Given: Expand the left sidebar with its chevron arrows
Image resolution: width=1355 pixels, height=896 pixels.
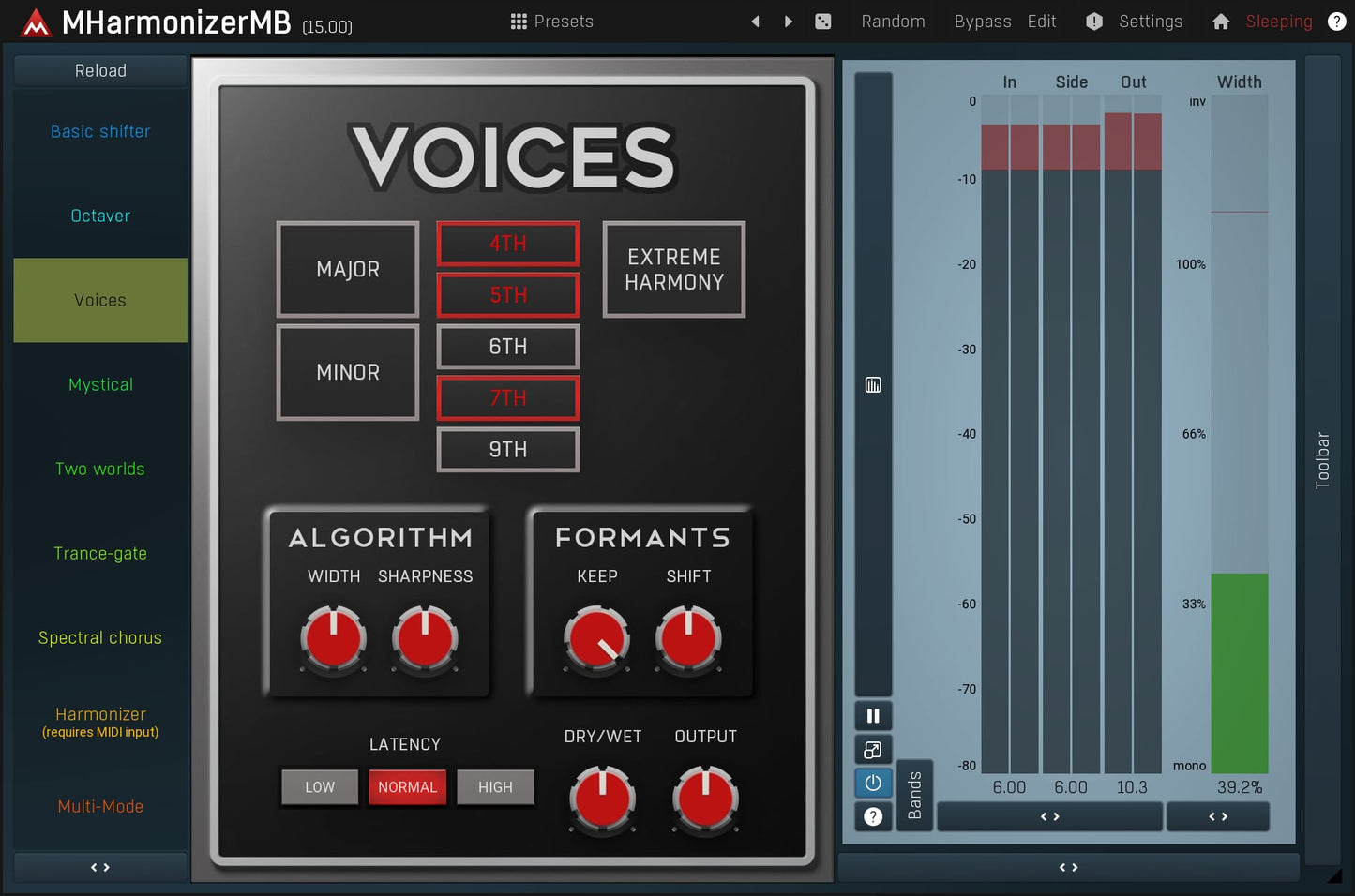Looking at the screenshot, I should [99, 867].
